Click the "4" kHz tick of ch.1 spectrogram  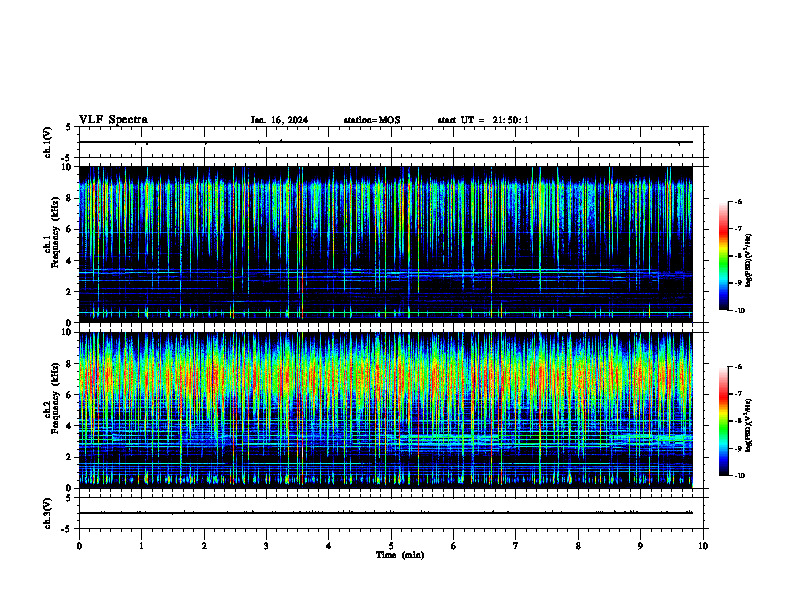click(x=70, y=261)
